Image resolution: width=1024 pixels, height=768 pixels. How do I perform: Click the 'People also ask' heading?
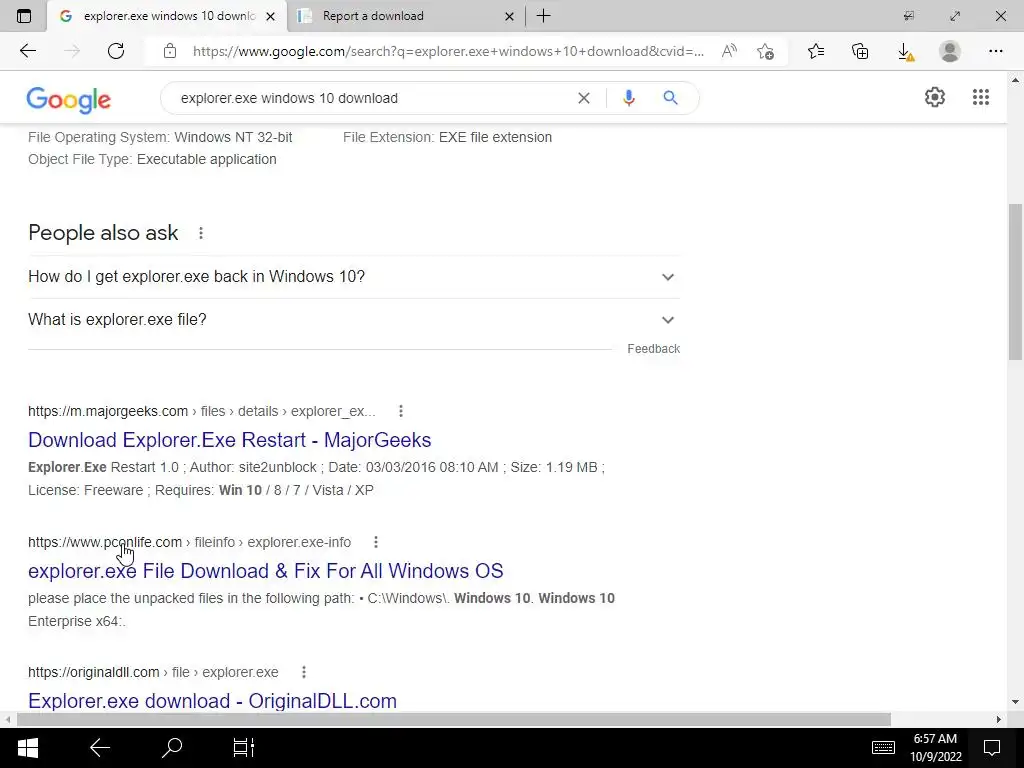pyautogui.click(x=103, y=233)
